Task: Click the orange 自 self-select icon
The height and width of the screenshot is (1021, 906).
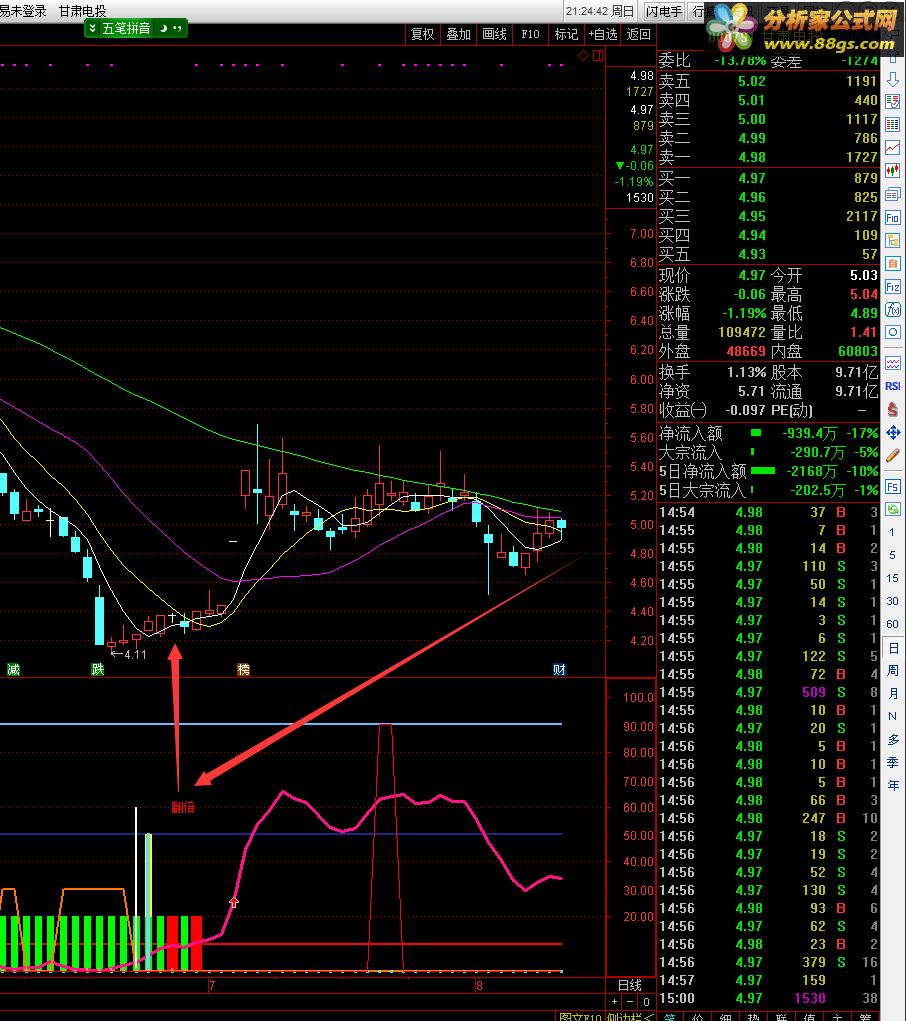Action: pyautogui.click(x=892, y=264)
